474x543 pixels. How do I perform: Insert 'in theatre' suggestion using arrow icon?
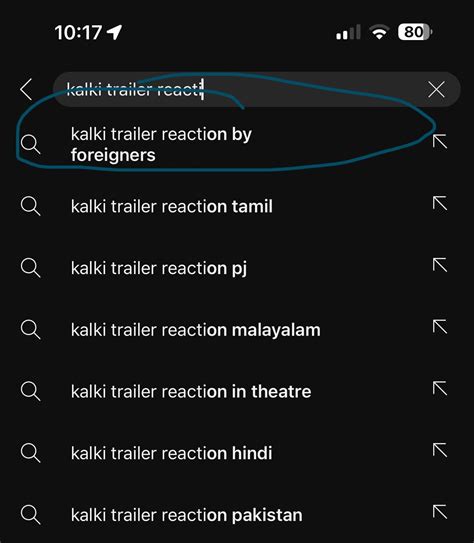tap(440, 388)
